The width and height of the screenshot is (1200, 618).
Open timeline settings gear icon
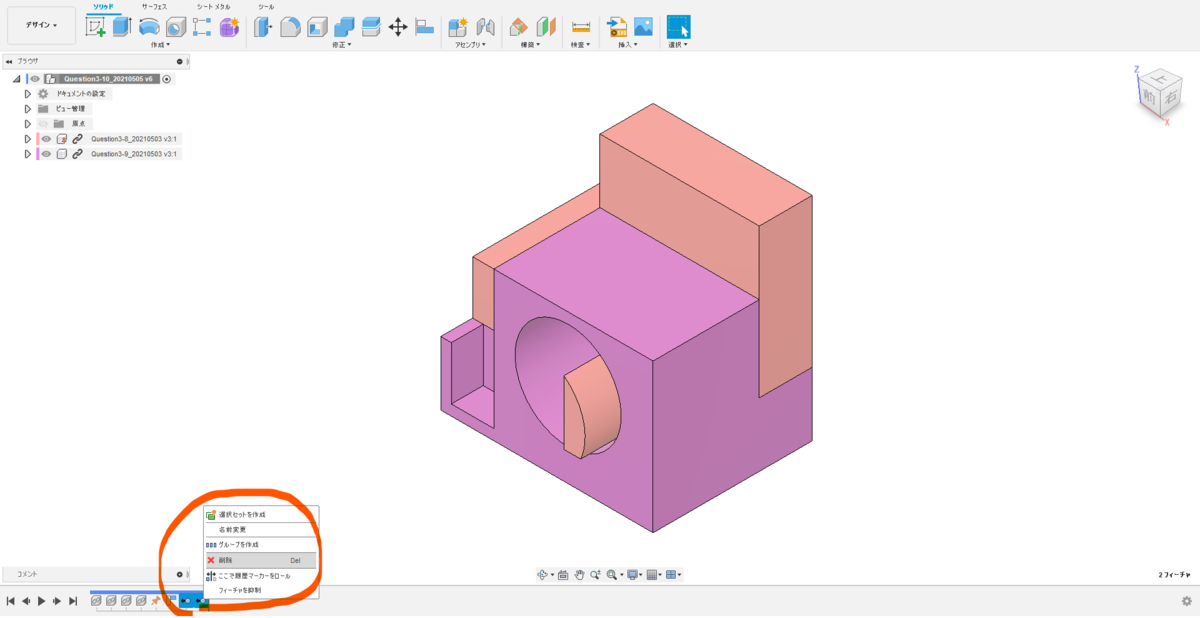click(1186, 601)
